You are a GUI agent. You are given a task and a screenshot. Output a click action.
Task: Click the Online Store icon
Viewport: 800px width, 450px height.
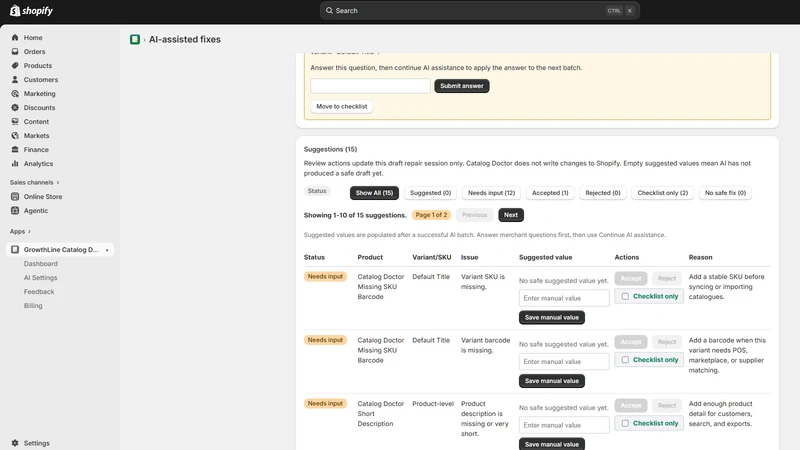point(15,196)
